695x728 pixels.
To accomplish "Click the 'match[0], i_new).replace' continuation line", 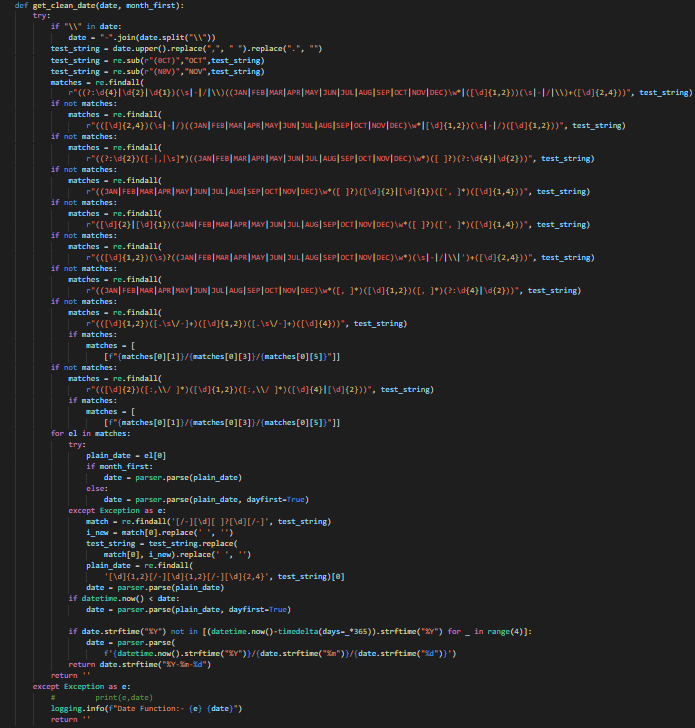I will (x=177, y=555).
